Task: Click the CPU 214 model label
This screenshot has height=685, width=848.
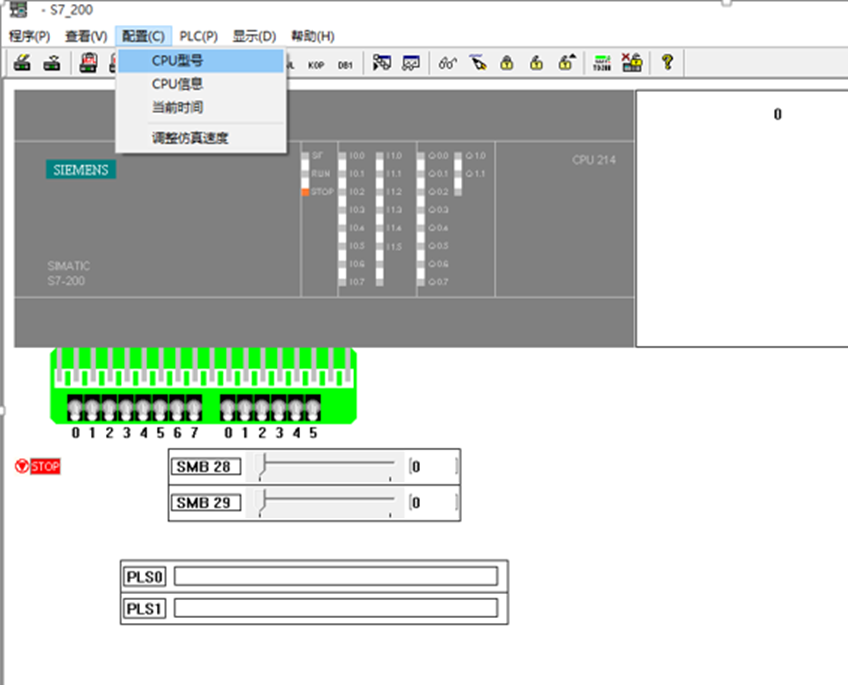Action: tap(594, 160)
